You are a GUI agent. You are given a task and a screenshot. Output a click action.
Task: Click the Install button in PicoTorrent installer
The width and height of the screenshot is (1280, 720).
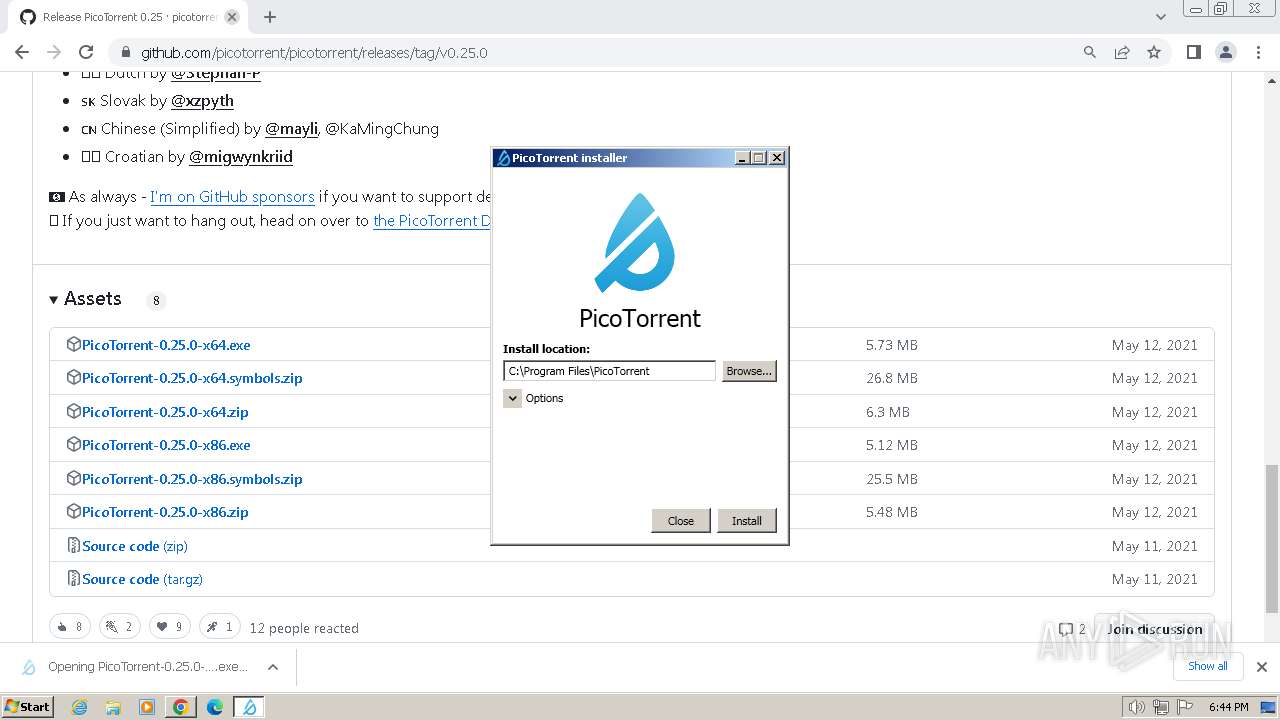(747, 521)
